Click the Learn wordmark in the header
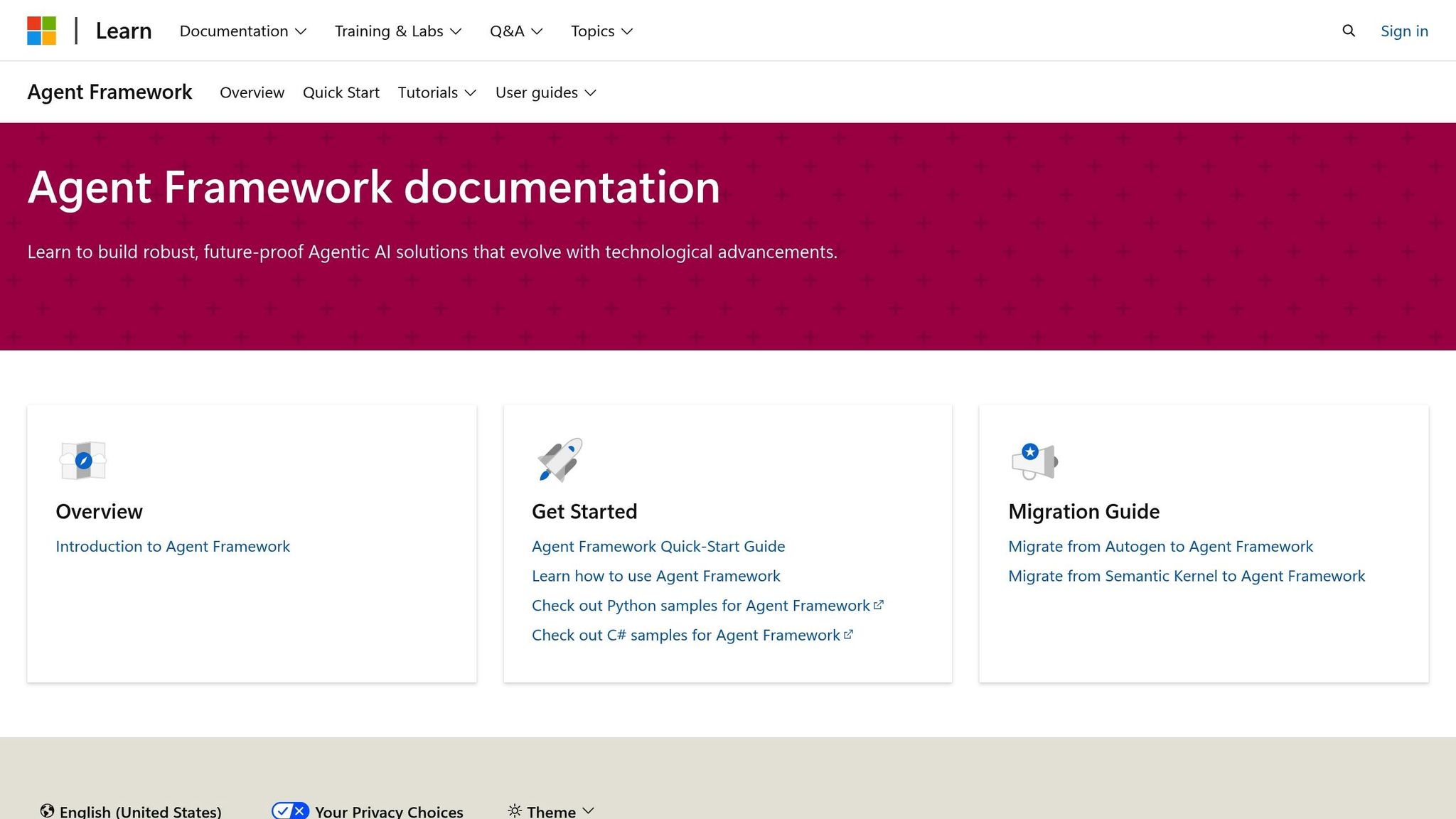The height and width of the screenshot is (819, 1456). pyautogui.click(x=123, y=31)
